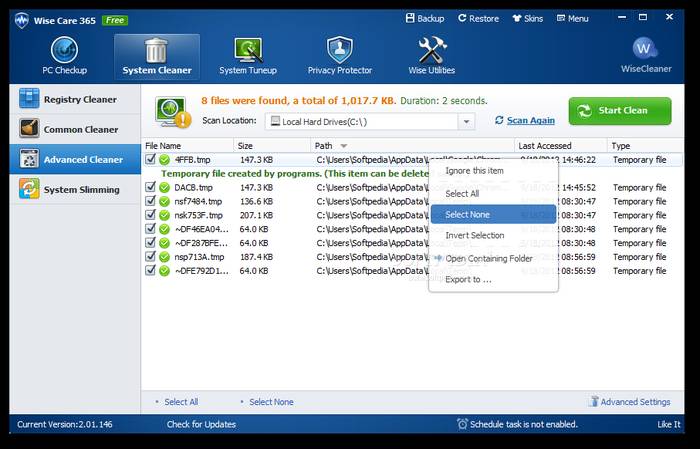
Task: Expand the Scan Location dropdown
Action: (466, 121)
